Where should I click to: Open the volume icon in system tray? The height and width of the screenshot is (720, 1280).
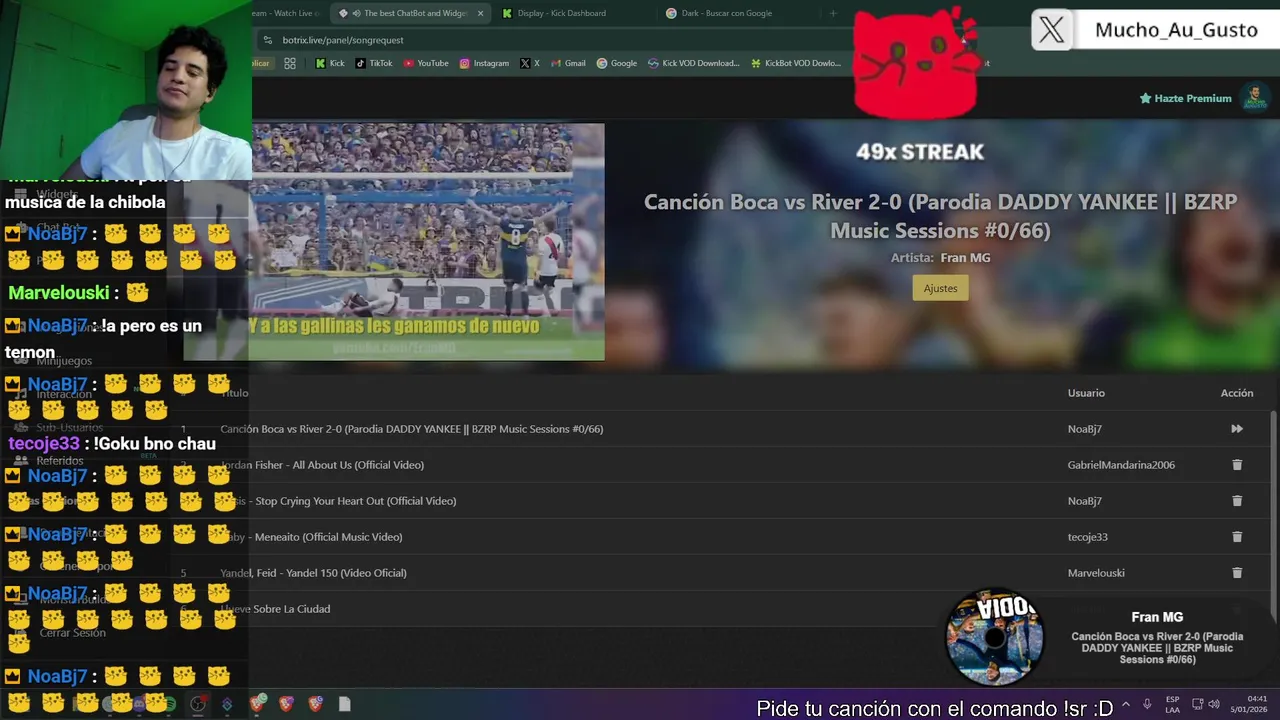click(1214, 704)
